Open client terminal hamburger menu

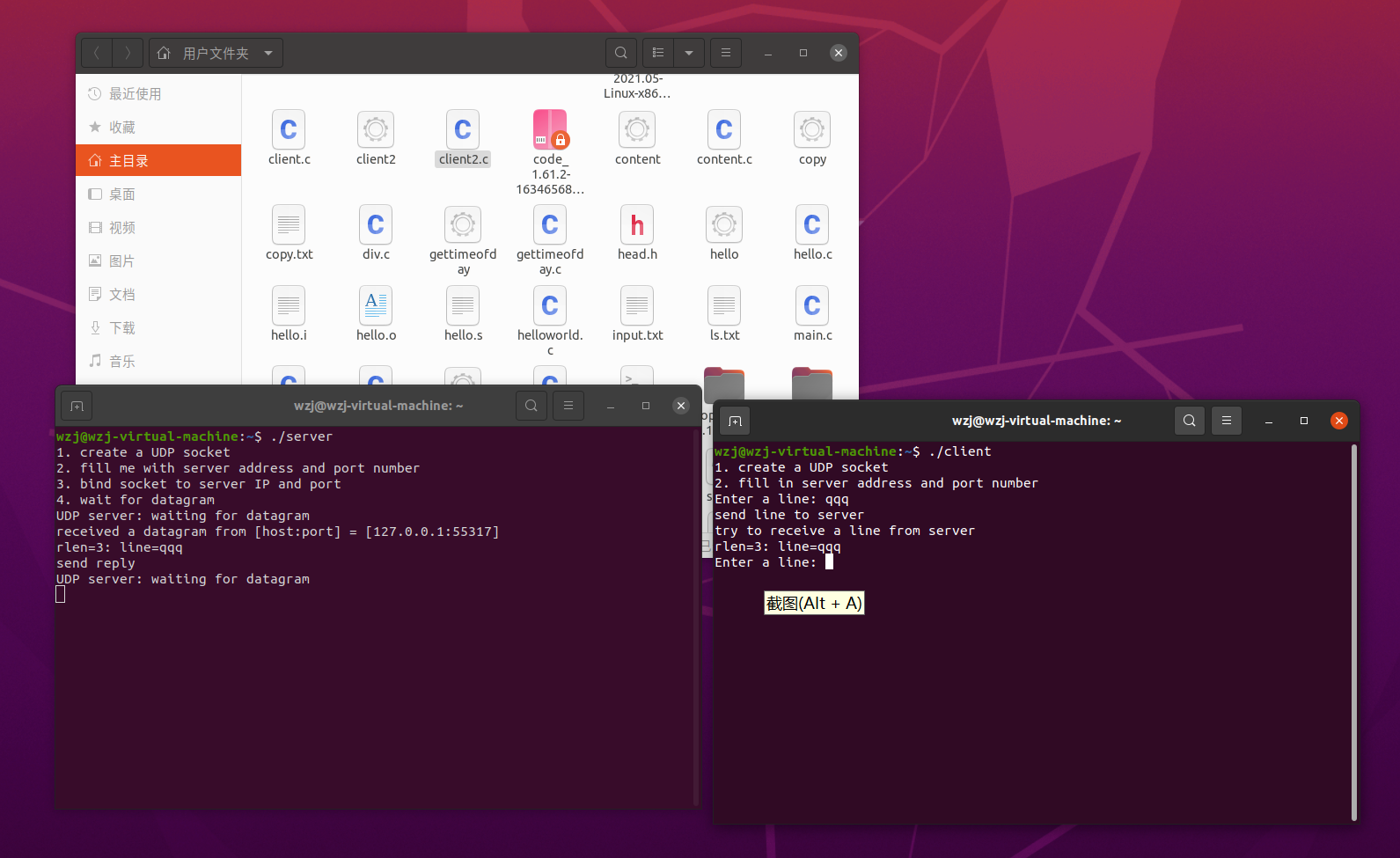(x=1227, y=421)
